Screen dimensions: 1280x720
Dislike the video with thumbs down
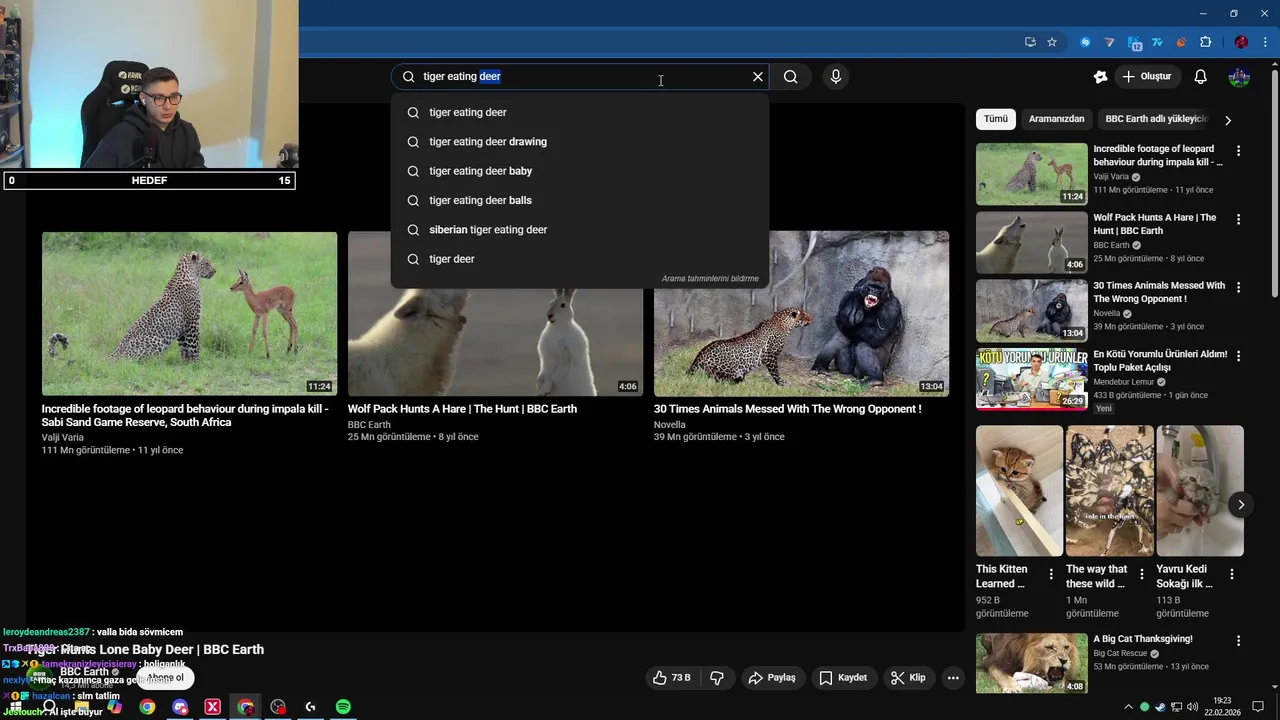click(717, 678)
